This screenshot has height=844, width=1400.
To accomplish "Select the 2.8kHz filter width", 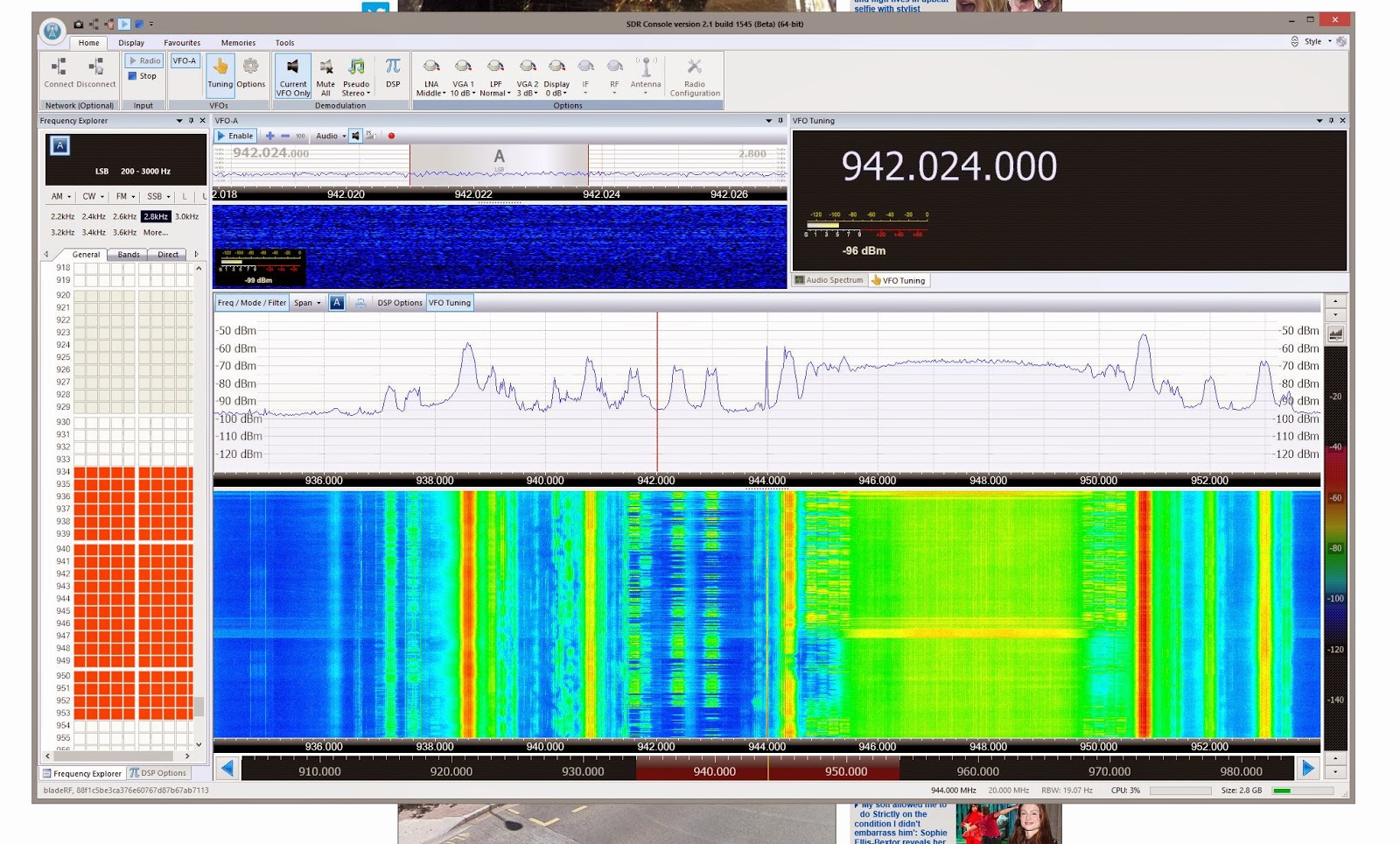I will coord(156,216).
